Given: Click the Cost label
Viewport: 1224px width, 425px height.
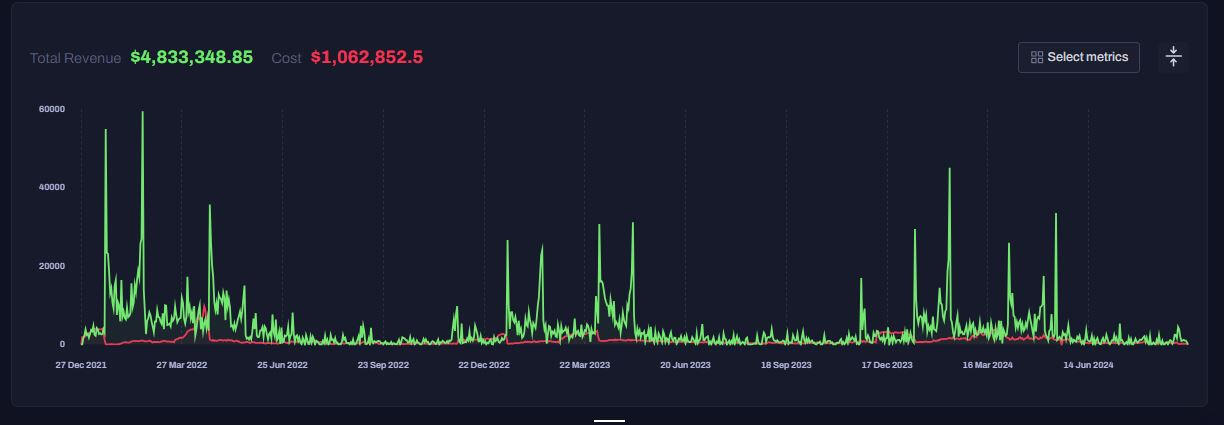Looking at the screenshot, I should pyautogui.click(x=286, y=58).
